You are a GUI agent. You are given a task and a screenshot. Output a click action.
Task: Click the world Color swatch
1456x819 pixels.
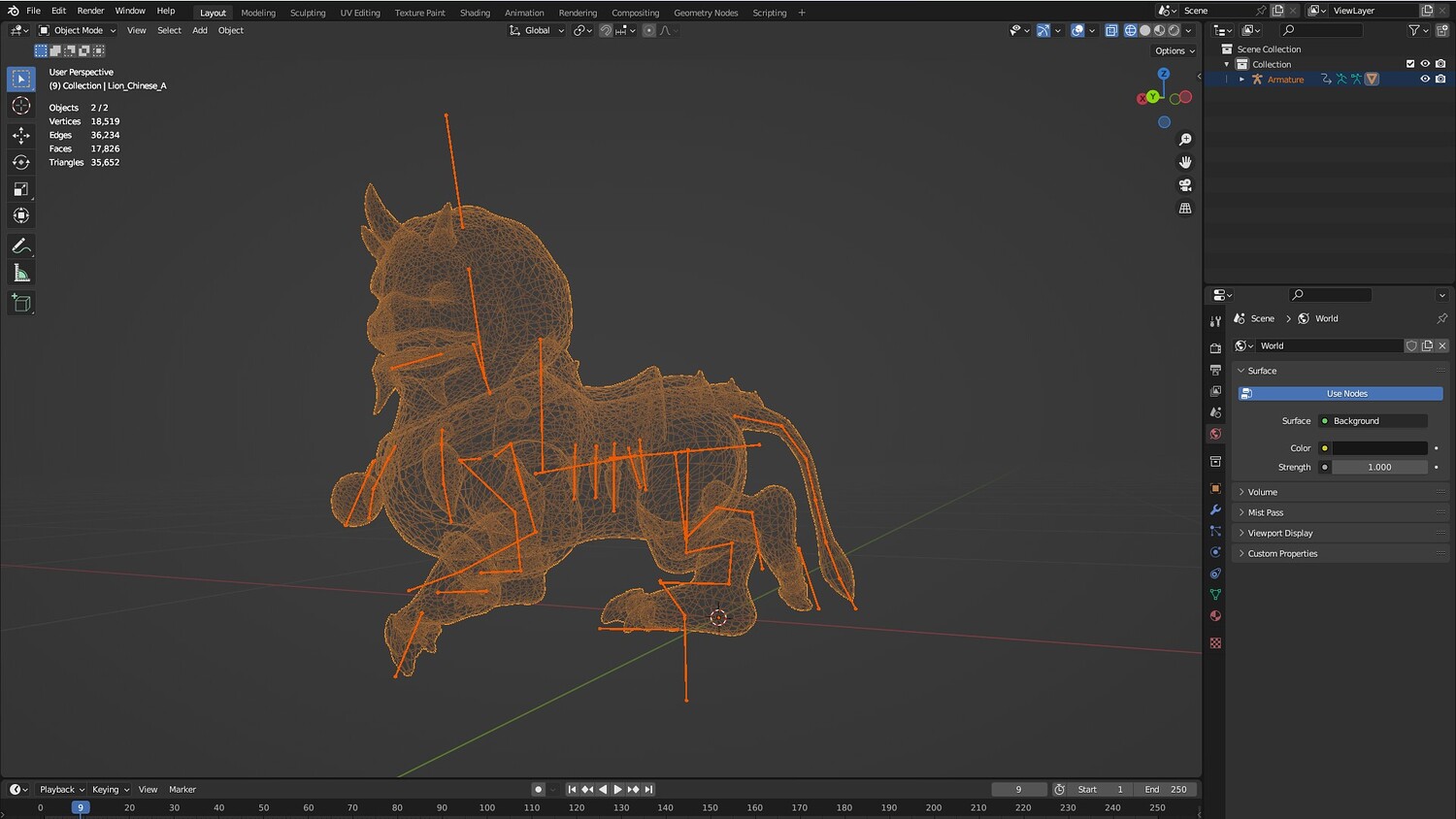pos(1379,448)
